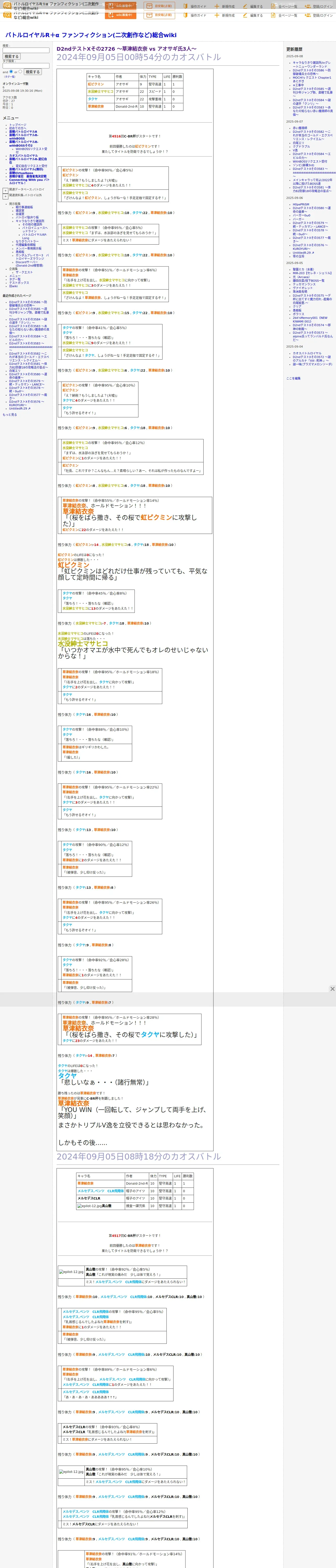
Task: Open 謎一味(プラズマメロンソーダ) link
Action: point(312,365)
